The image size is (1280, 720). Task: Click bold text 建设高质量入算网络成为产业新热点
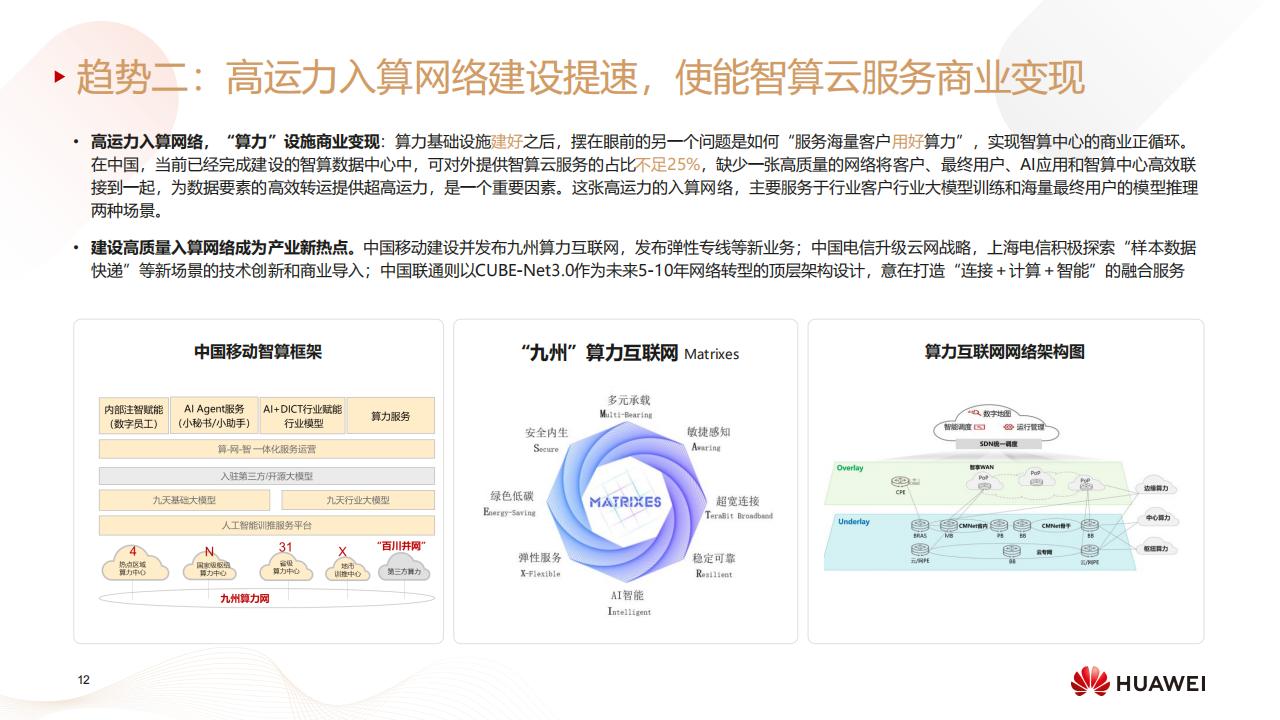[x=223, y=248]
